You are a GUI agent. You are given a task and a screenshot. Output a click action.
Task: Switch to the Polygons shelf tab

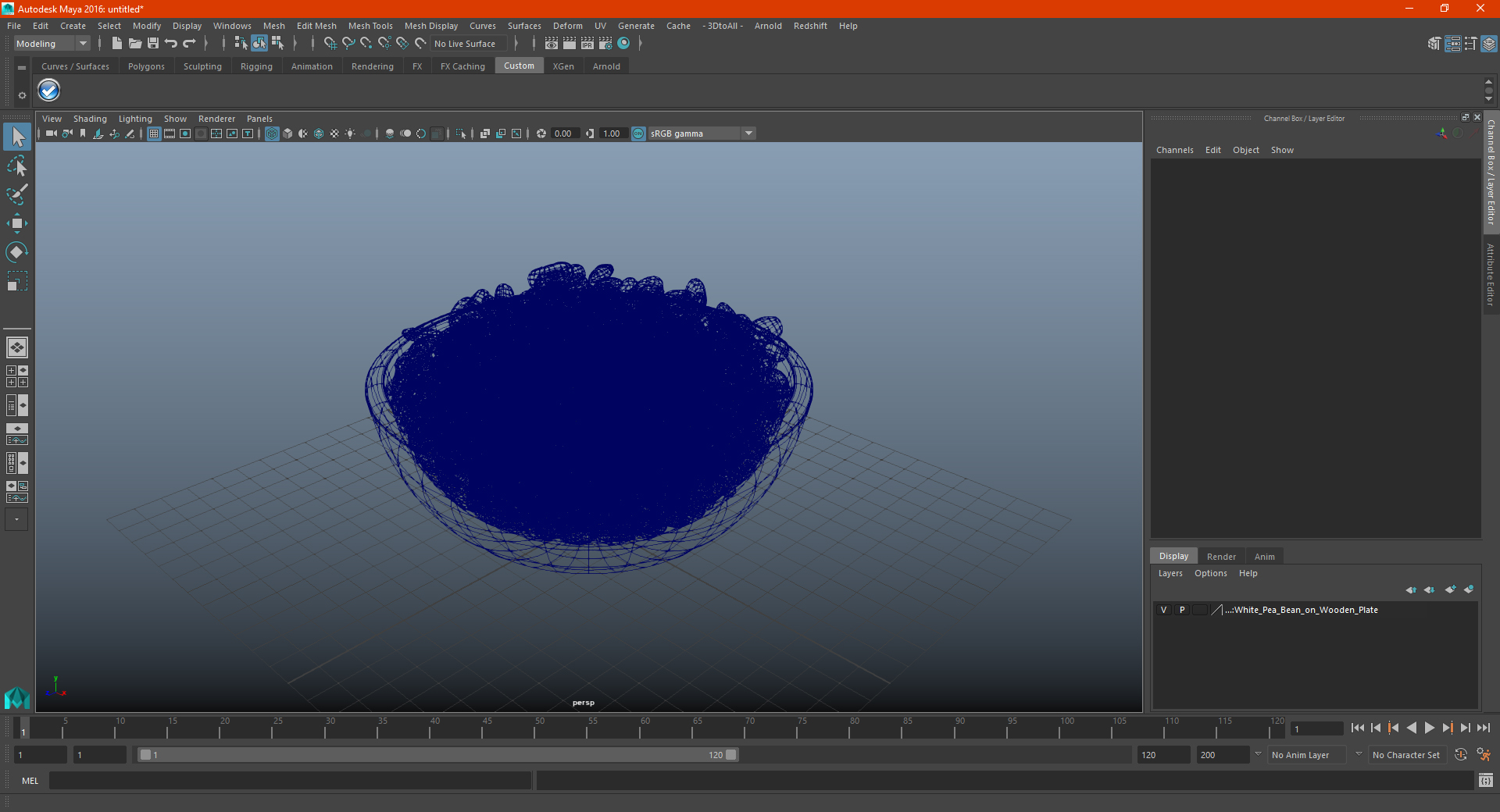click(146, 66)
